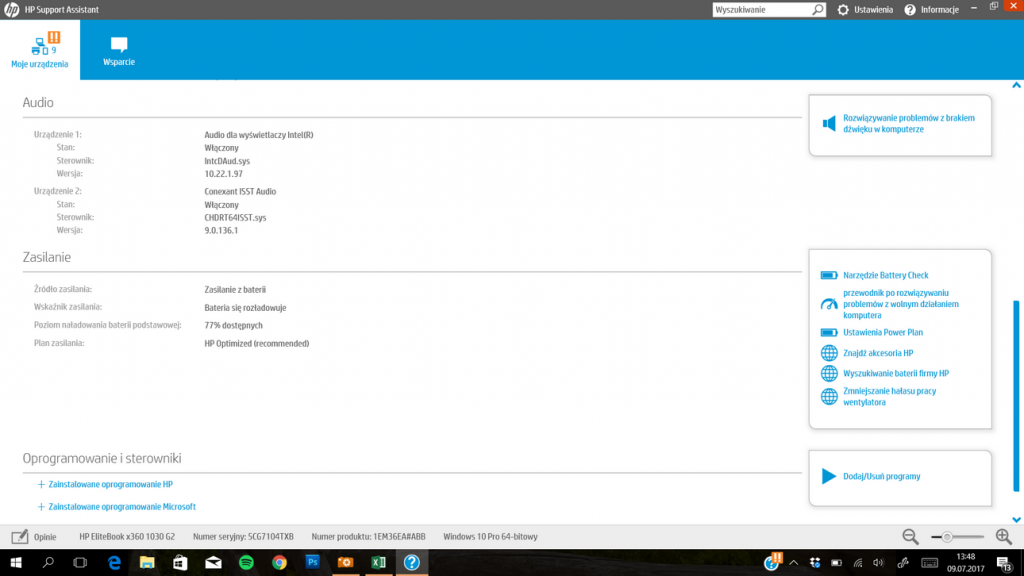Expand Zainstalowane oprogramowanie HP
Viewport: 1024px width, 576px height.
coord(41,484)
